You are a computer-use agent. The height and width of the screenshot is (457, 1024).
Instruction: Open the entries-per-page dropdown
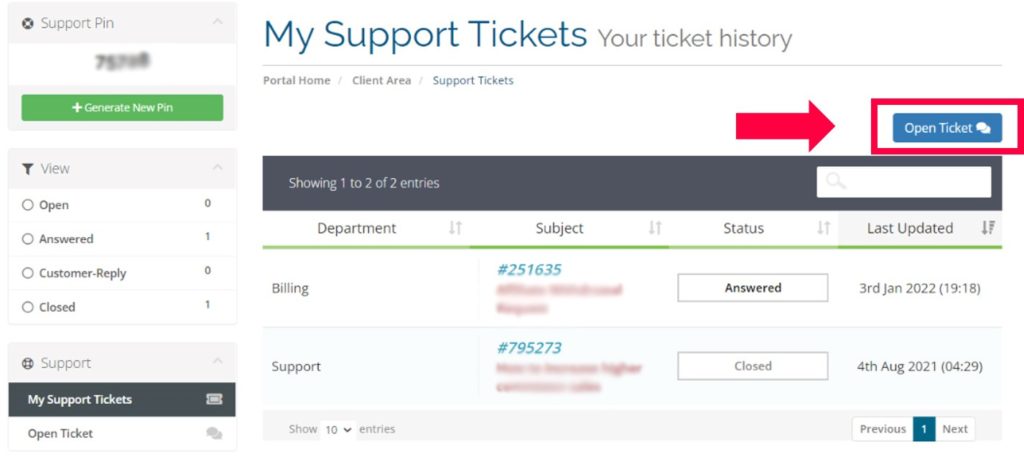pyautogui.click(x=338, y=430)
